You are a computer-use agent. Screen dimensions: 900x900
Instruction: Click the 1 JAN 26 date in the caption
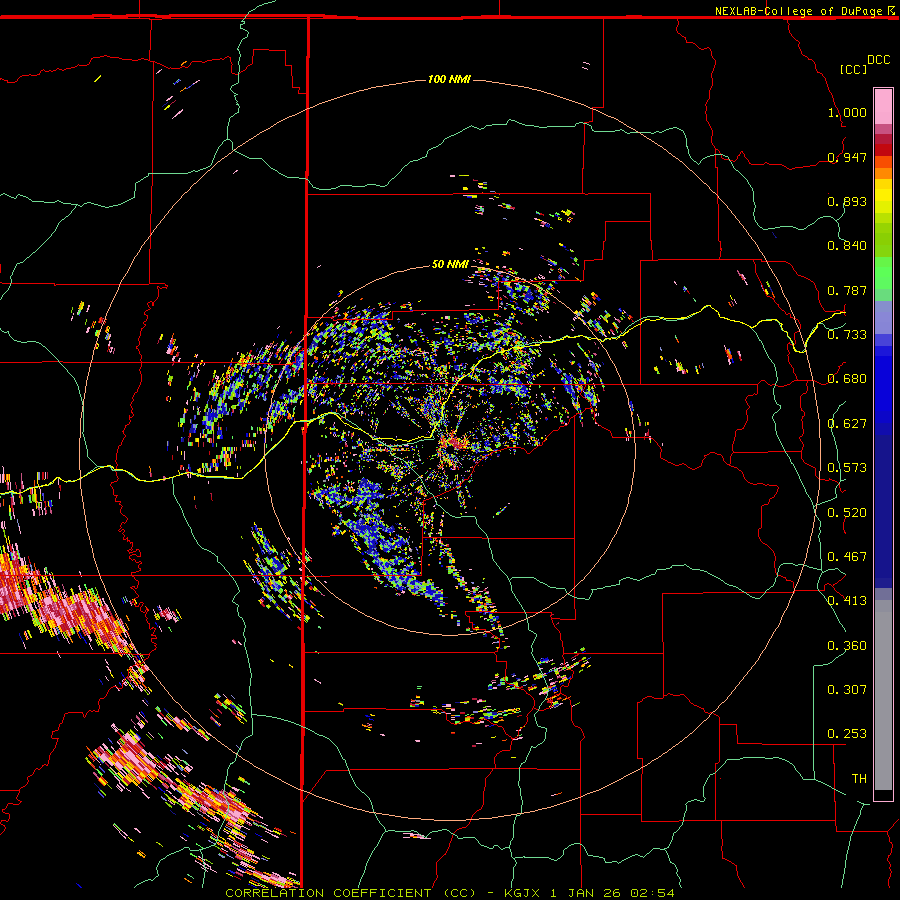585,893
